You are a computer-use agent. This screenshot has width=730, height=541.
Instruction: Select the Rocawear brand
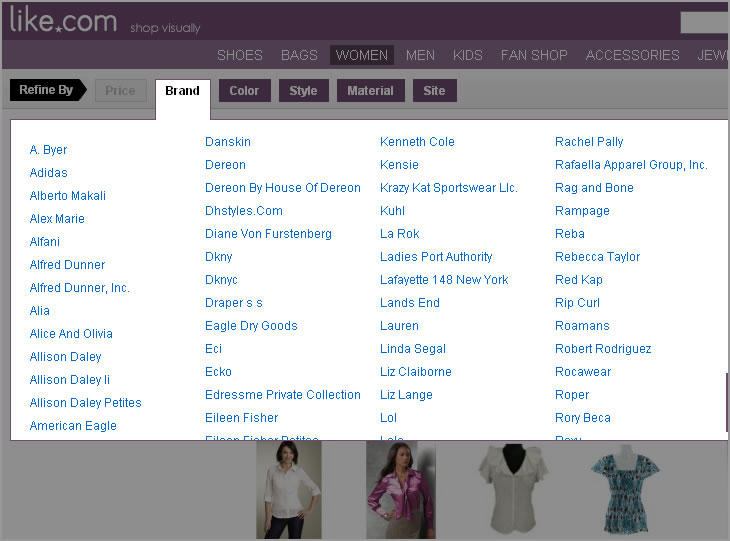(583, 372)
